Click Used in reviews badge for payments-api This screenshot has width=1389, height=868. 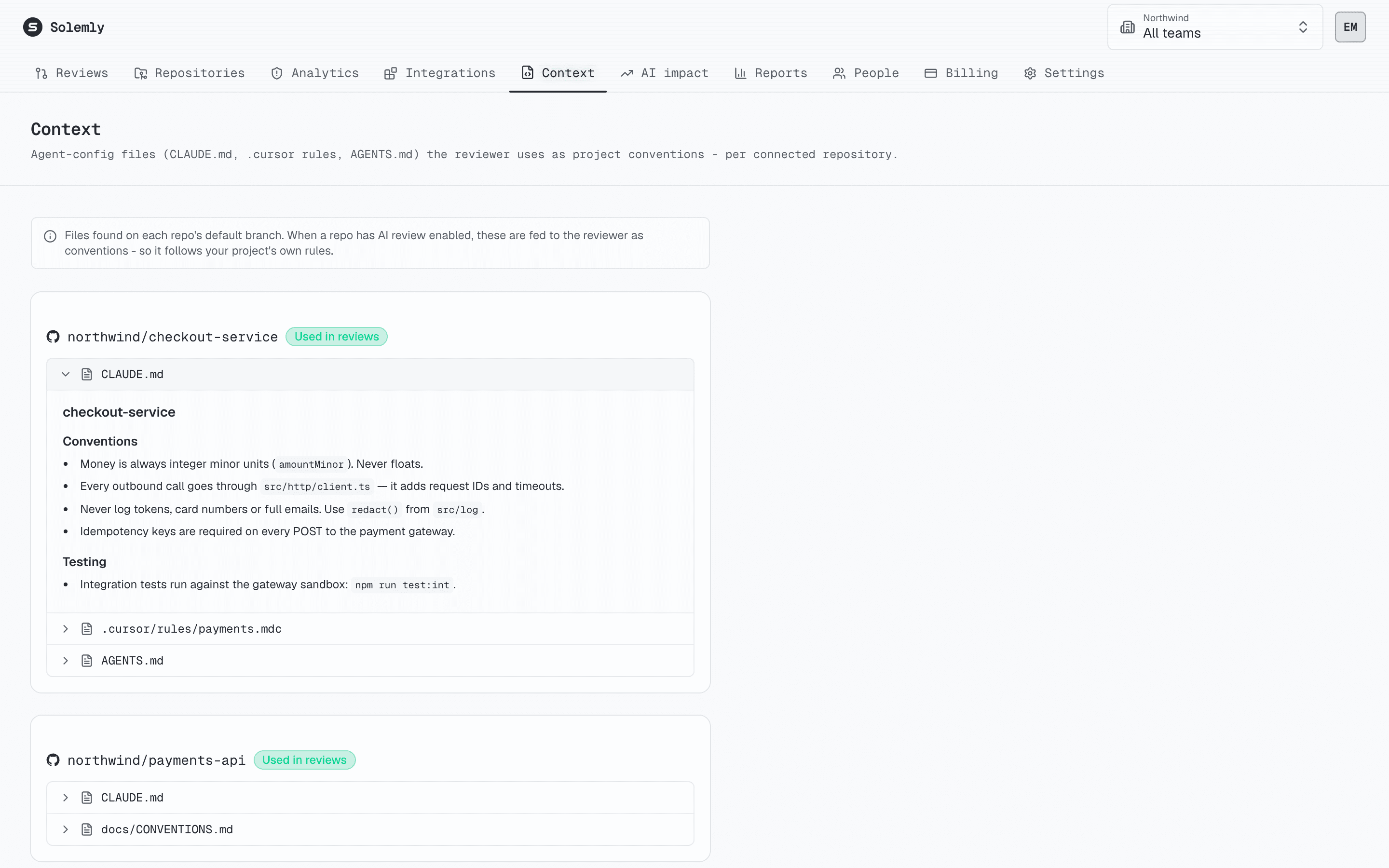(x=304, y=760)
